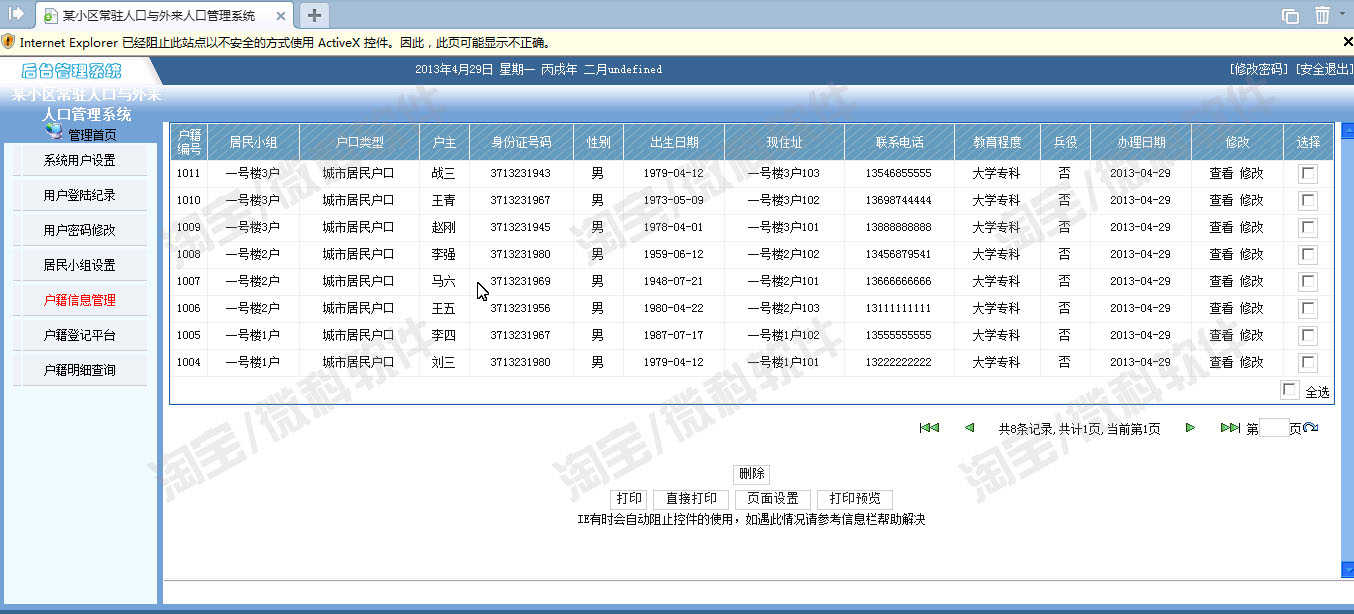The height and width of the screenshot is (614, 1354).
Task: Click the 修改密码 link in header
Action: tap(1258, 70)
